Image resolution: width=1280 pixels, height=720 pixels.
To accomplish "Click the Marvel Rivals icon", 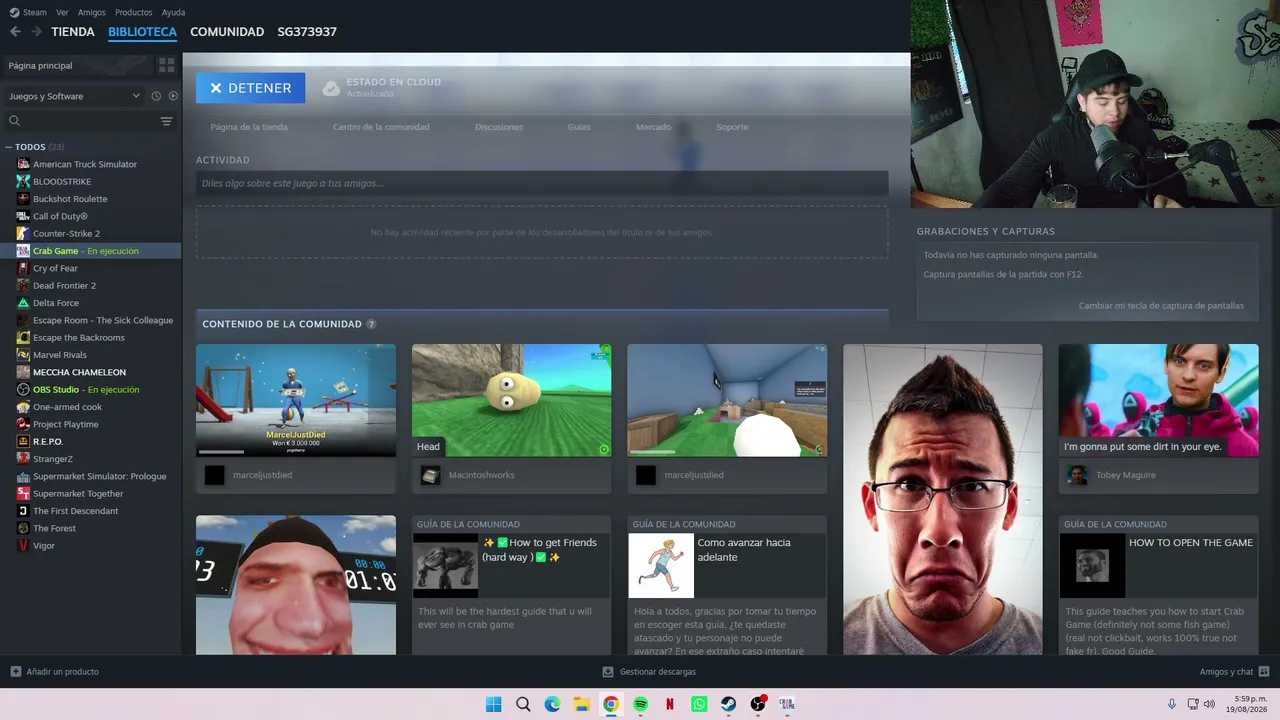I will 23,355.
